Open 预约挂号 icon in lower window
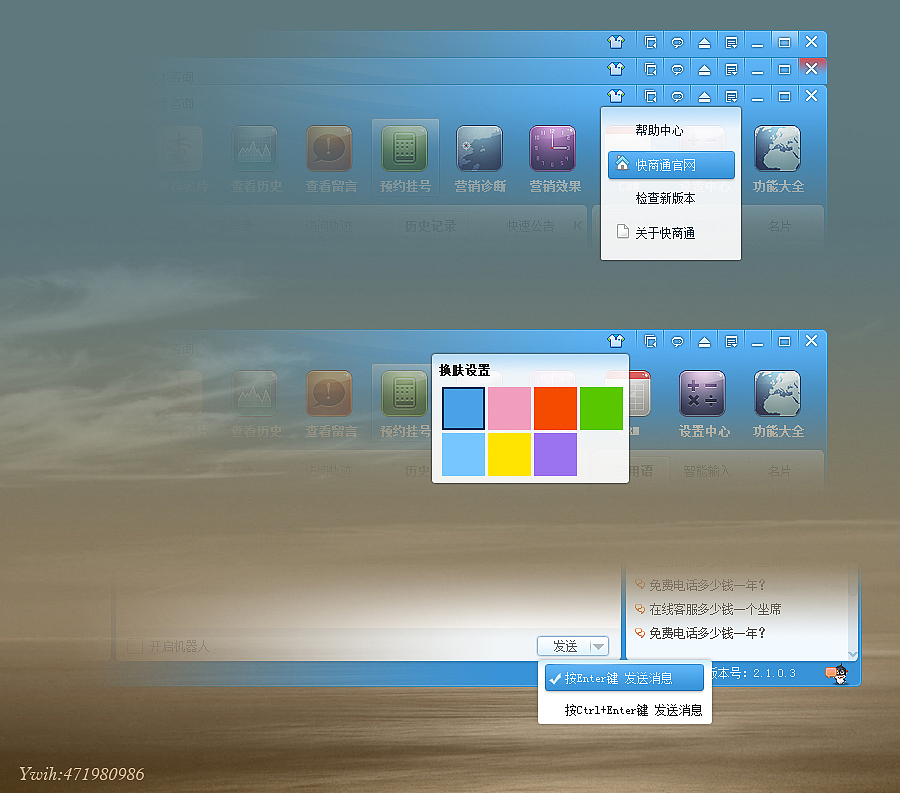This screenshot has height=793, width=900. click(x=404, y=394)
